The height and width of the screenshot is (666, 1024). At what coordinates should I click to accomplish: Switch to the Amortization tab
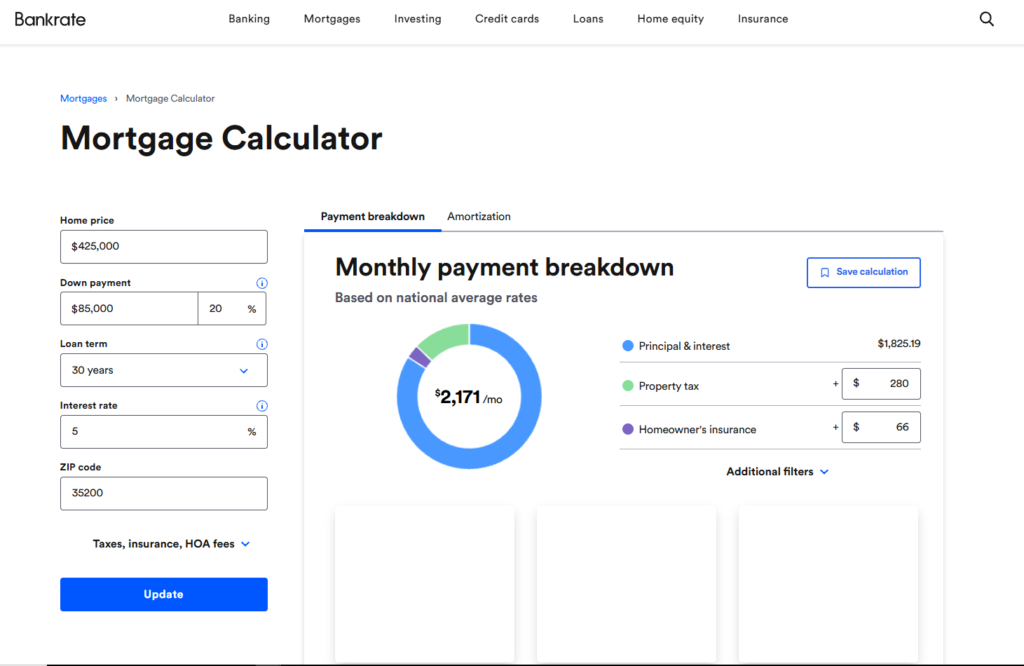[x=479, y=216]
